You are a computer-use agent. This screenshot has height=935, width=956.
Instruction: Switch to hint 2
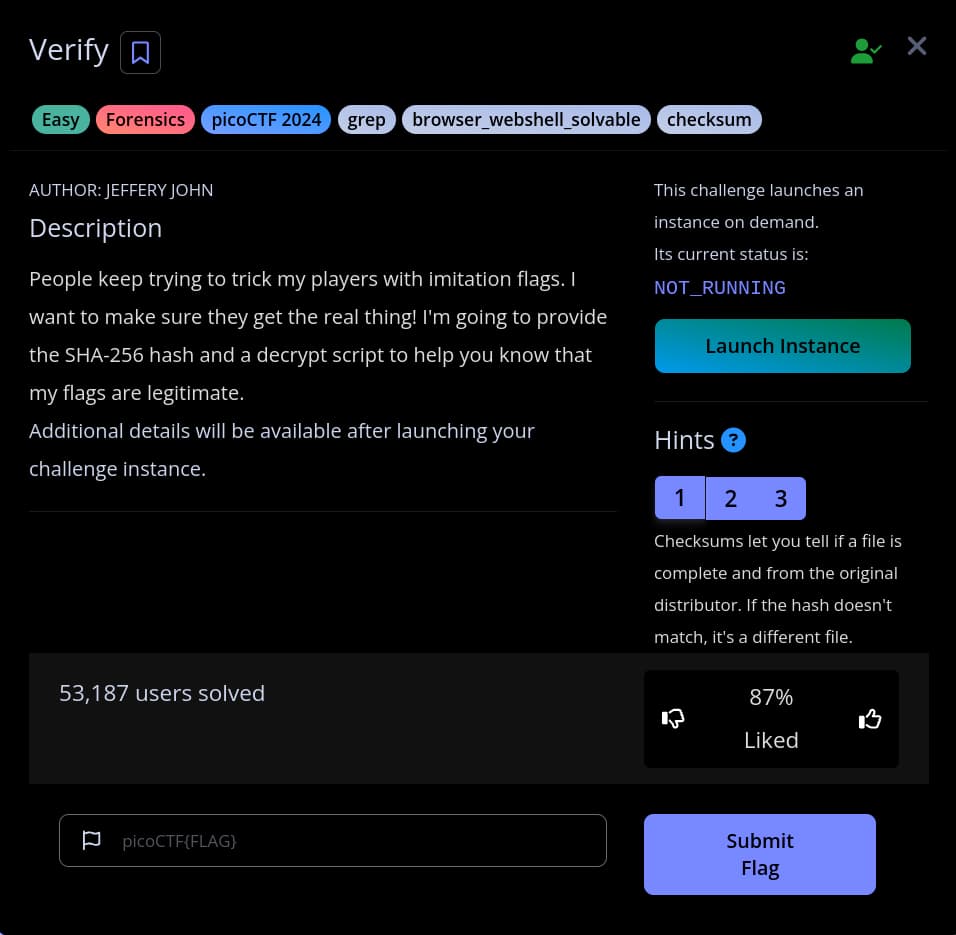point(731,498)
